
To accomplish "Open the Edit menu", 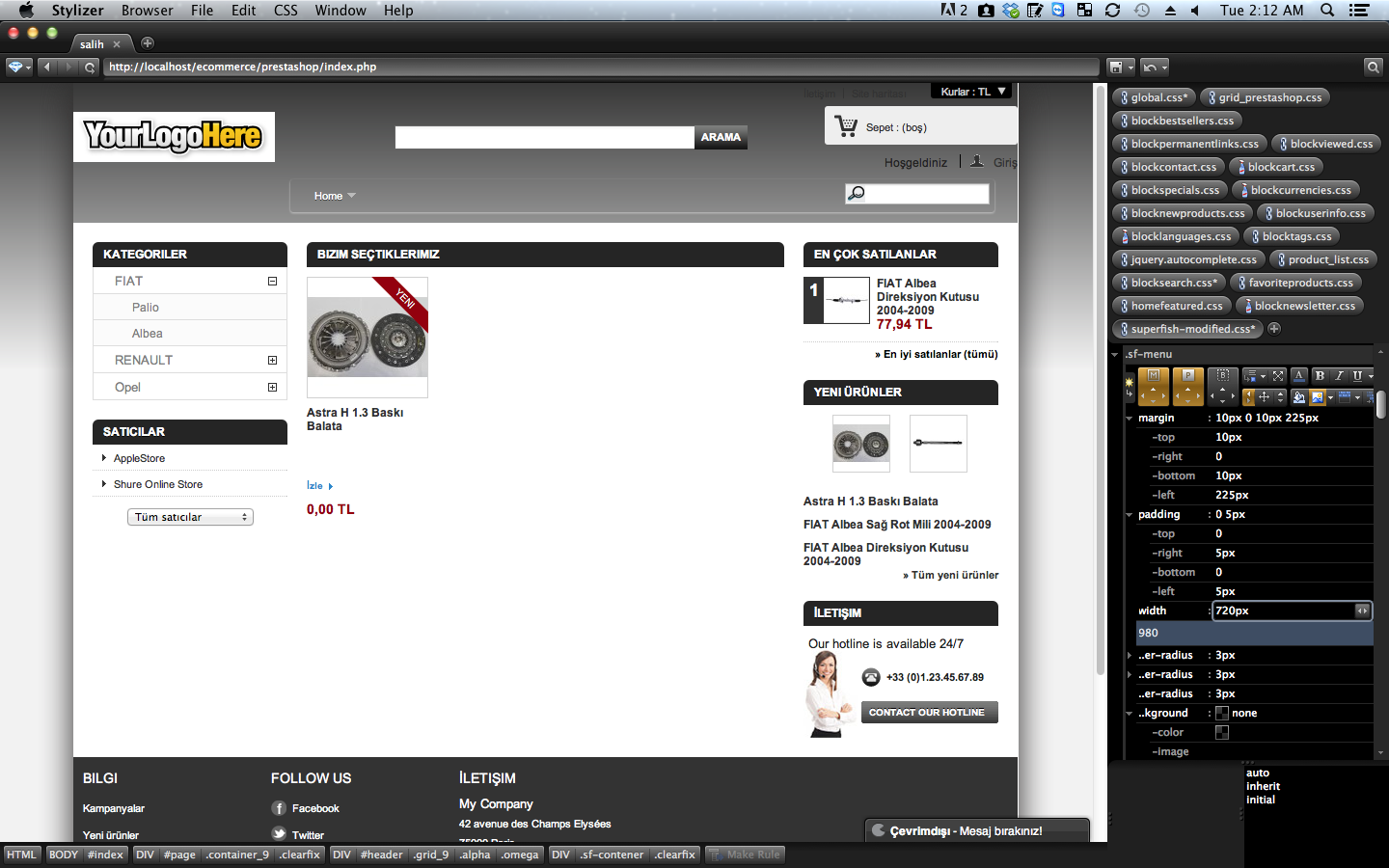I will click(x=244, y=10).
